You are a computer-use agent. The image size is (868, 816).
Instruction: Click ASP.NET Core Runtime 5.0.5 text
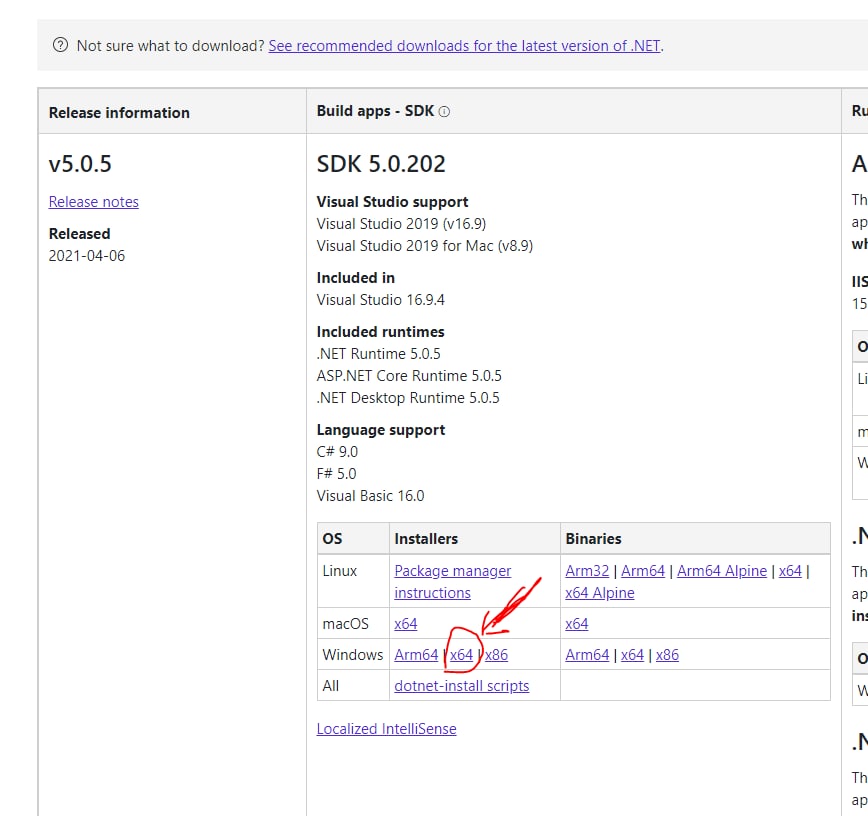409,376
